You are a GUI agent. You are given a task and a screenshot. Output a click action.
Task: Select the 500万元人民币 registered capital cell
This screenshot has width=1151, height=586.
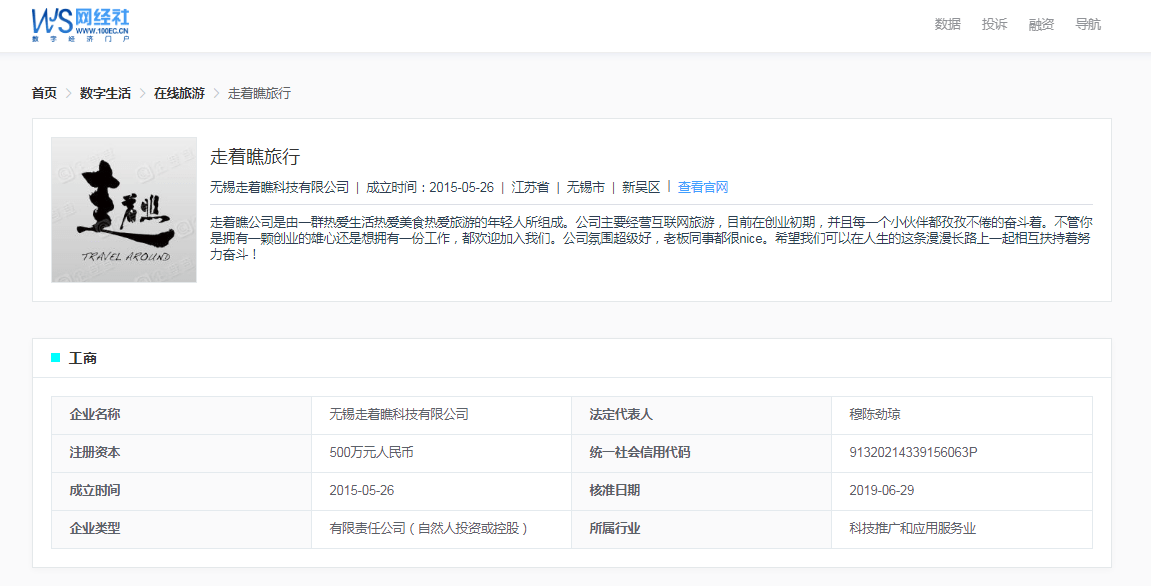(371, 452)
